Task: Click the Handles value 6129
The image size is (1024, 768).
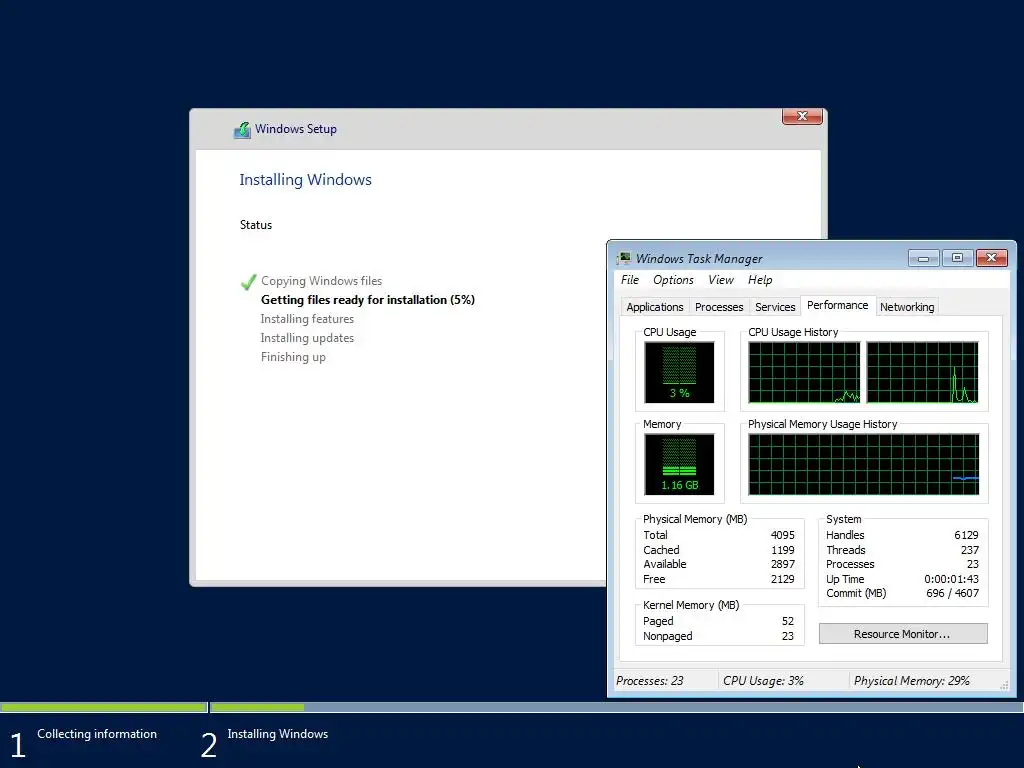Action: (x=966, y=535)
